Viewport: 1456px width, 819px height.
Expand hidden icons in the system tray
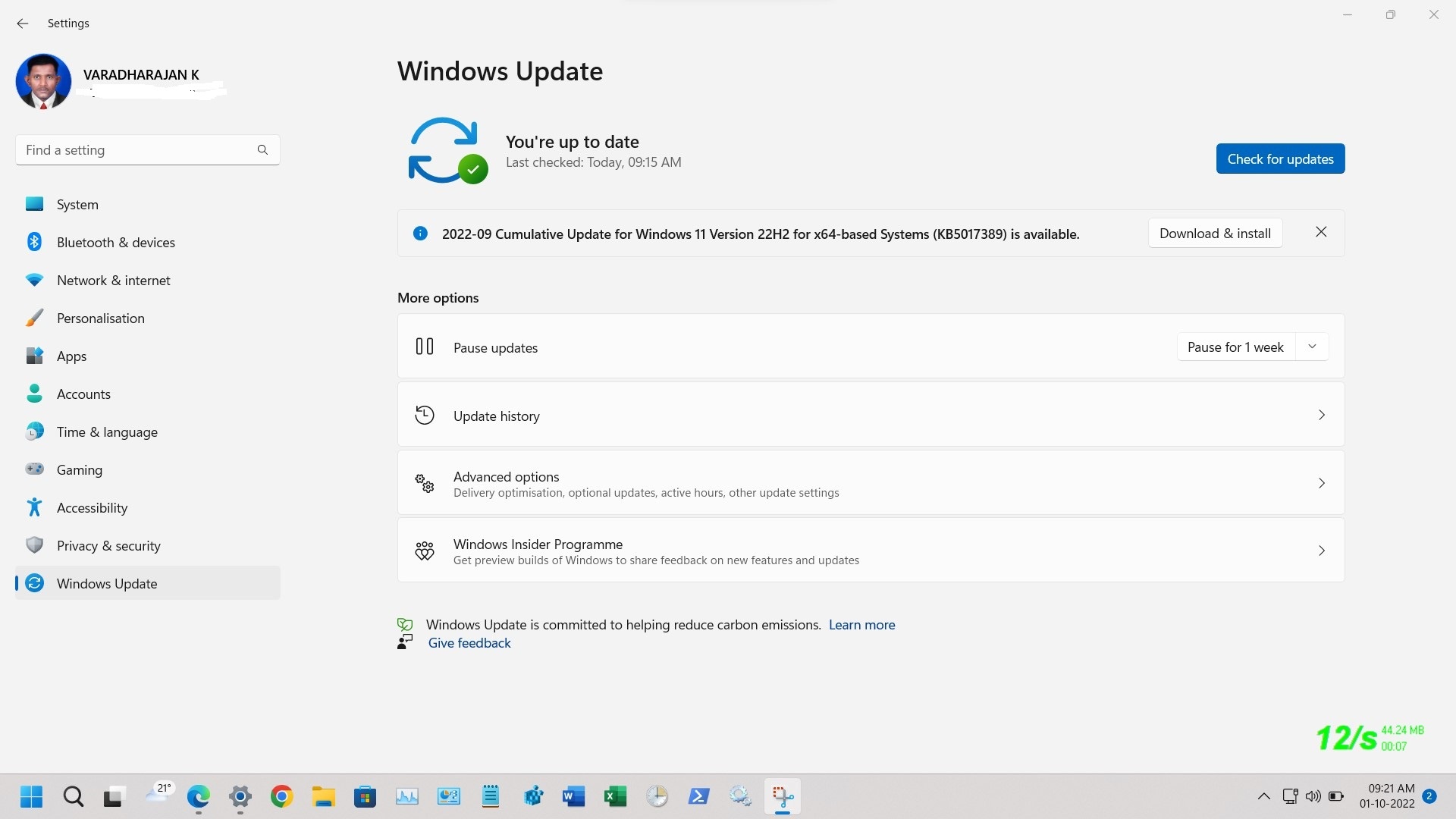[x=1264, y=796]
